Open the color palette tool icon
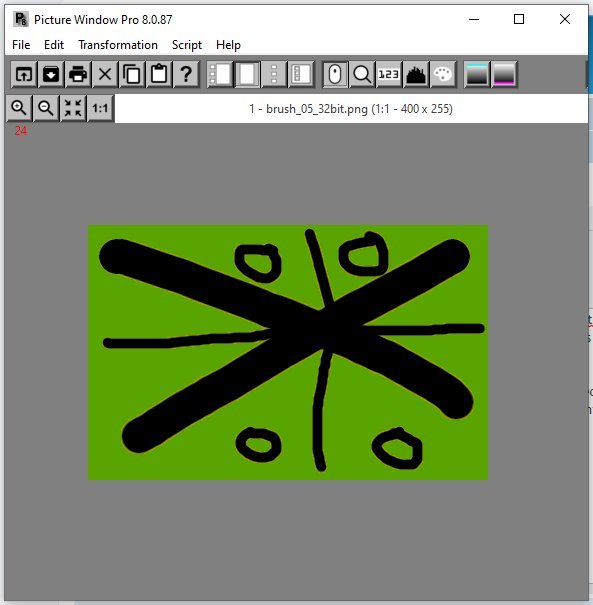 point(443,74)
